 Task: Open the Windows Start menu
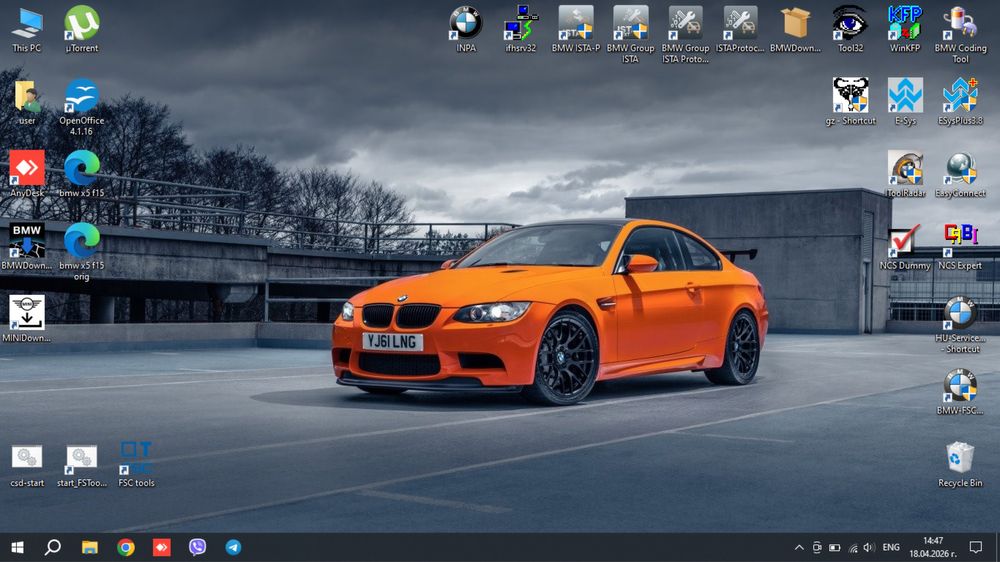tap(18, 547)
